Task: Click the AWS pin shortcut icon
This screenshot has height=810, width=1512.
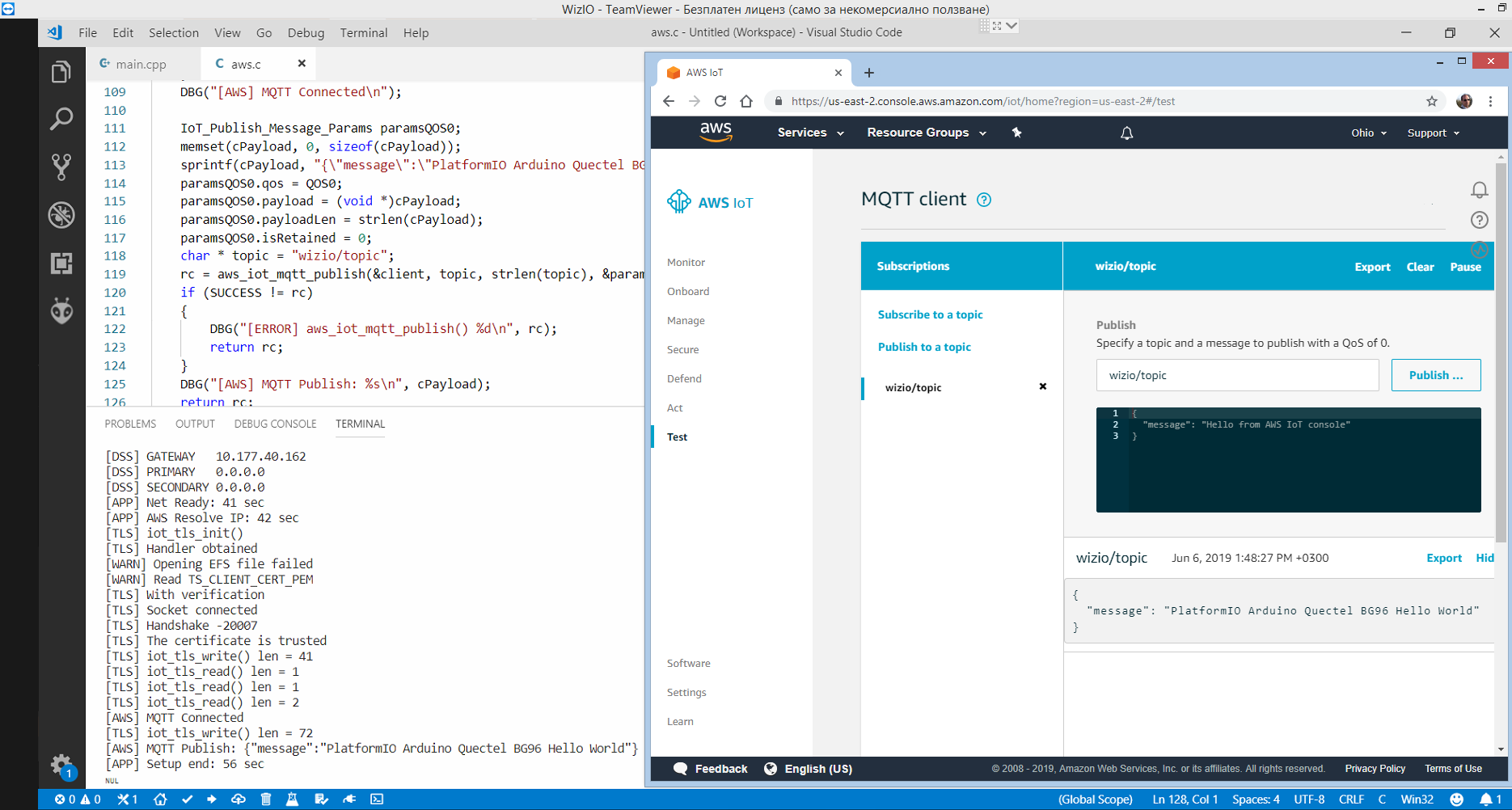Action: pos(1017,133)
